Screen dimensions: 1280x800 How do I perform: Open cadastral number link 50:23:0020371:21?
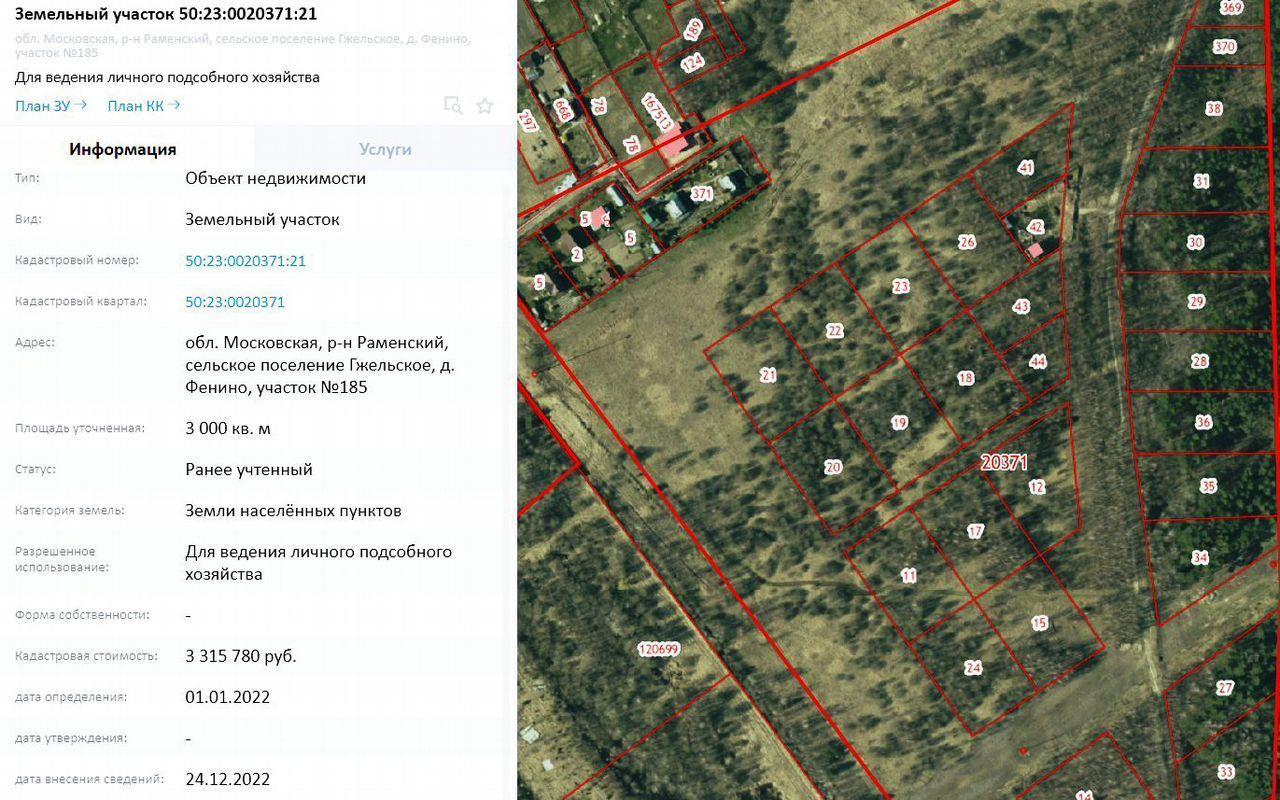pyautogui.click(x=245, y=261)
